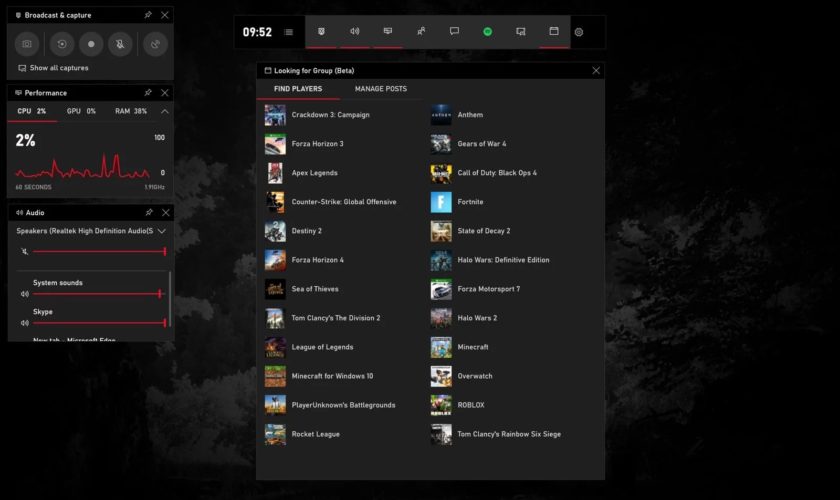The width and height of the screenshot is (840, 500).
Task: Toggle the Performance widget in top bar
Action: [x=388, y=32]
